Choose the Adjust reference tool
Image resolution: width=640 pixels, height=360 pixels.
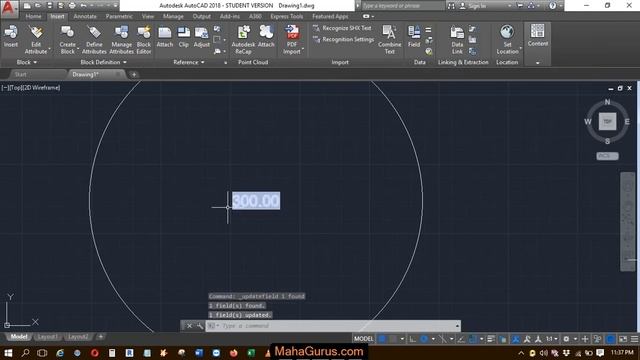[x=202, y=37]
